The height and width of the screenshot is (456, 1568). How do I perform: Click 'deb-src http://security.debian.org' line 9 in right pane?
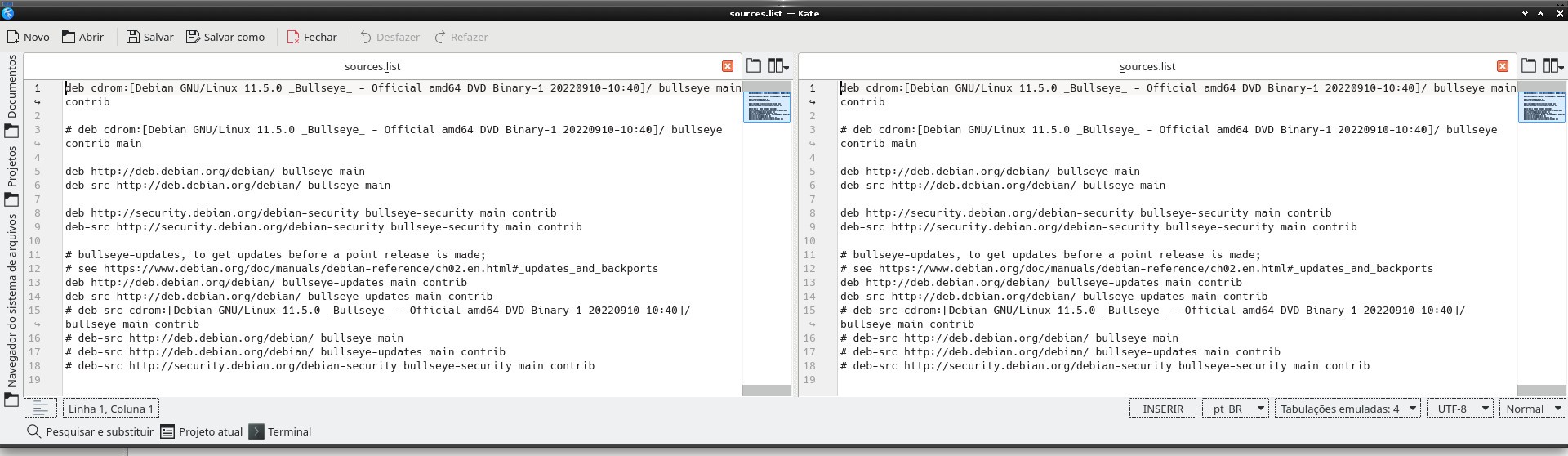1098,226
